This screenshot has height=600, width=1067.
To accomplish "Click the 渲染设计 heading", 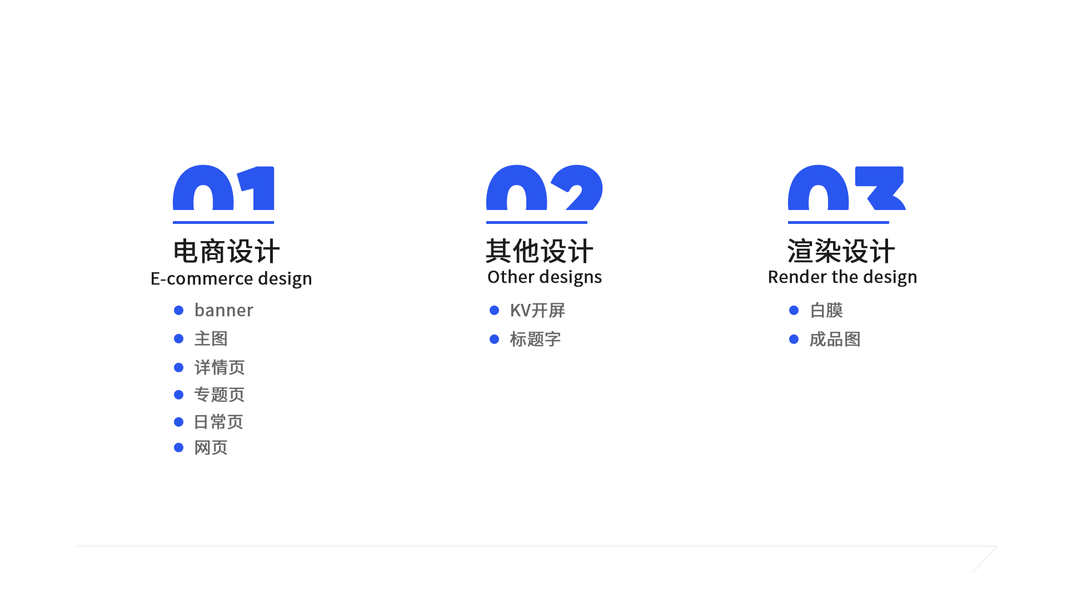I will (841, 251).
